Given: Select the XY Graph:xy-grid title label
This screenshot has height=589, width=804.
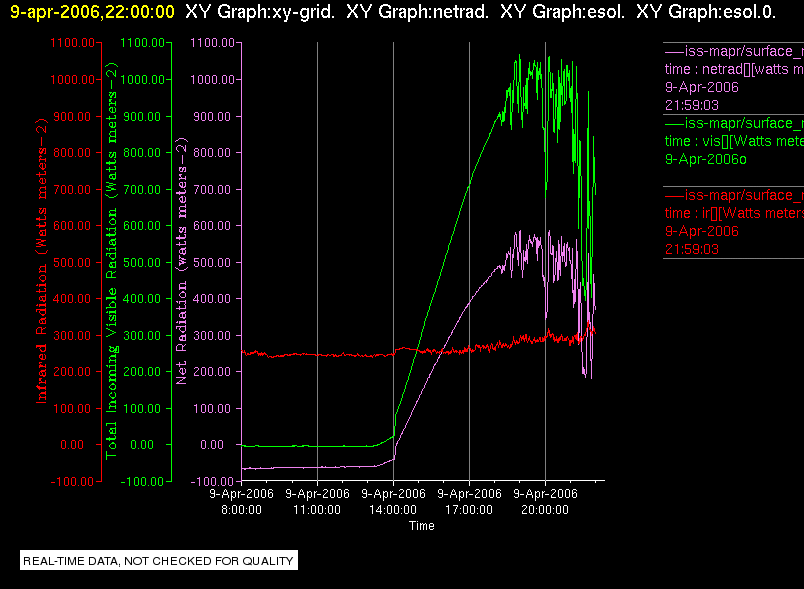Looking at the screenshot, I should 260,12.
